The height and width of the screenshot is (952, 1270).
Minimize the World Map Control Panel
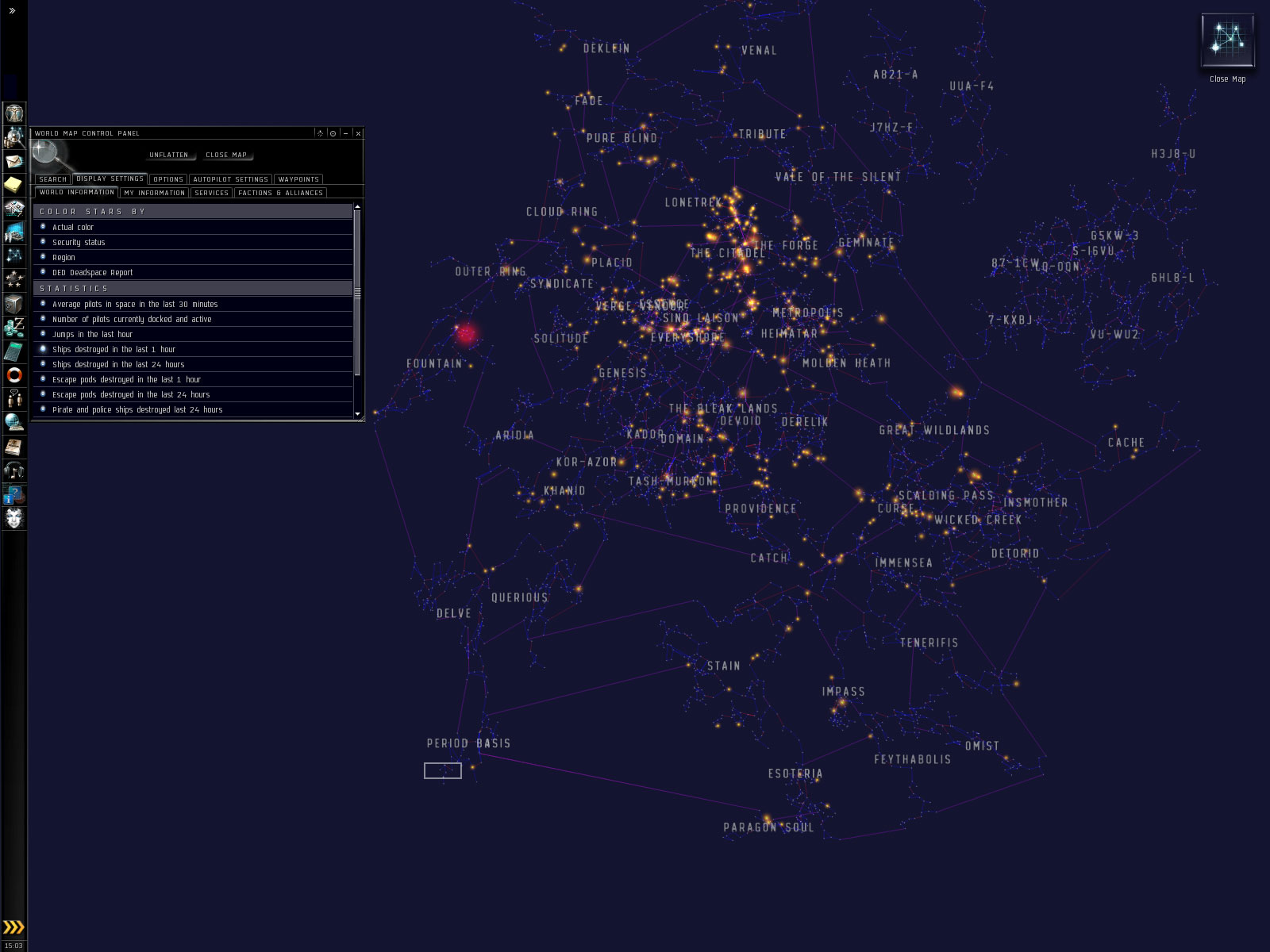click(346, 133)
